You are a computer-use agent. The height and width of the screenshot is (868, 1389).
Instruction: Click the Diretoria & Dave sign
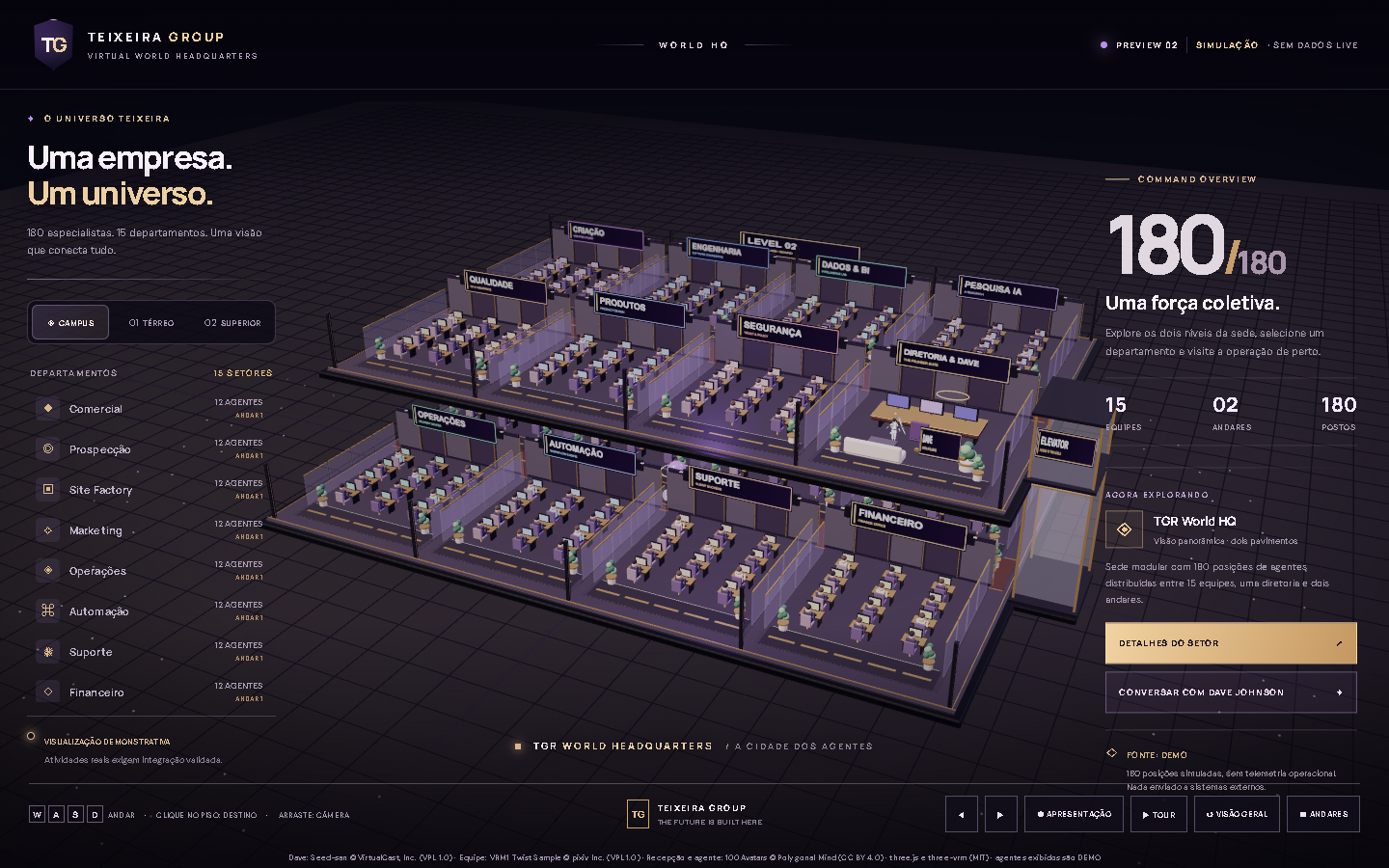click(953, 362)
